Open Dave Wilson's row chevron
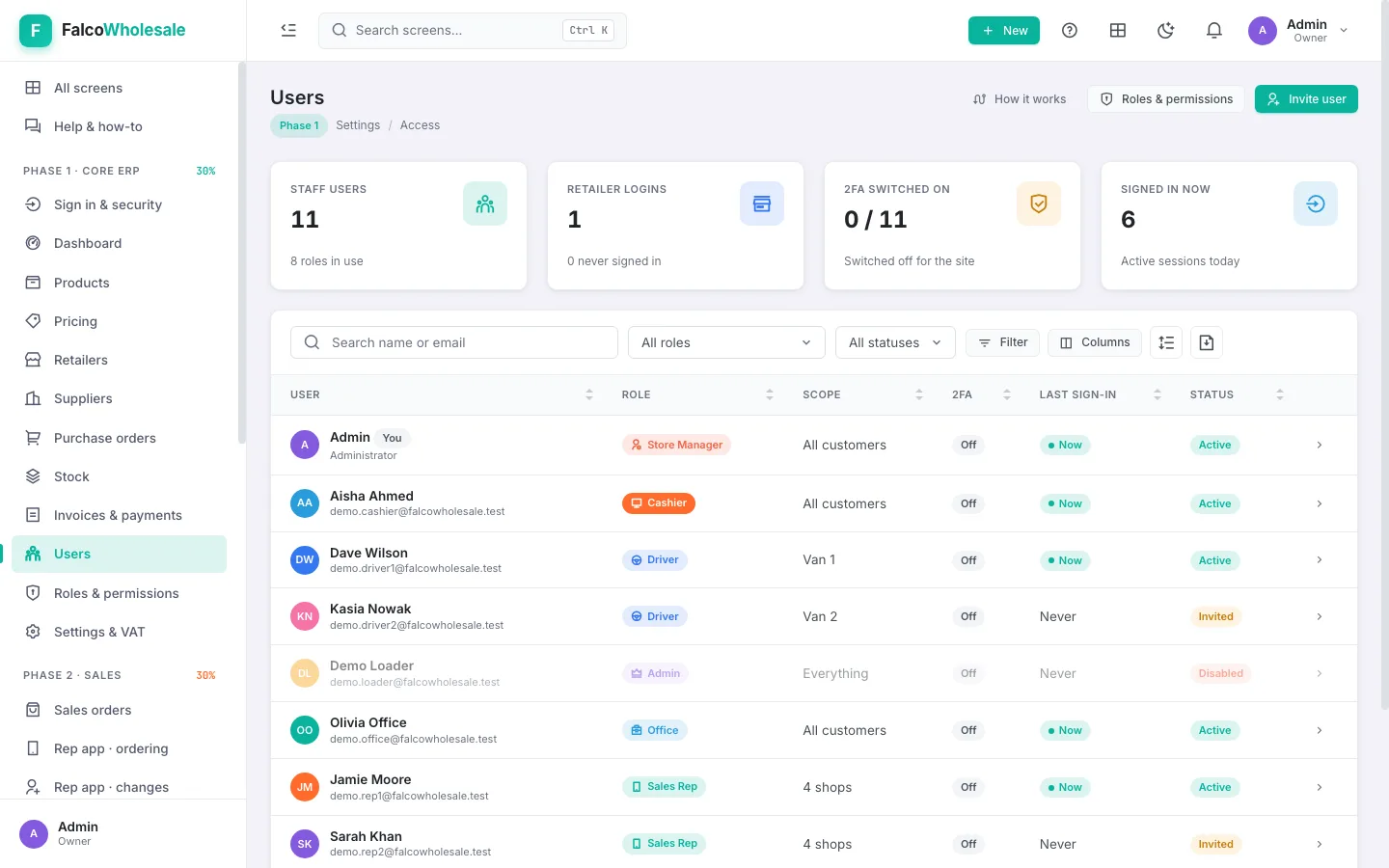 (x=1320, y=560)
